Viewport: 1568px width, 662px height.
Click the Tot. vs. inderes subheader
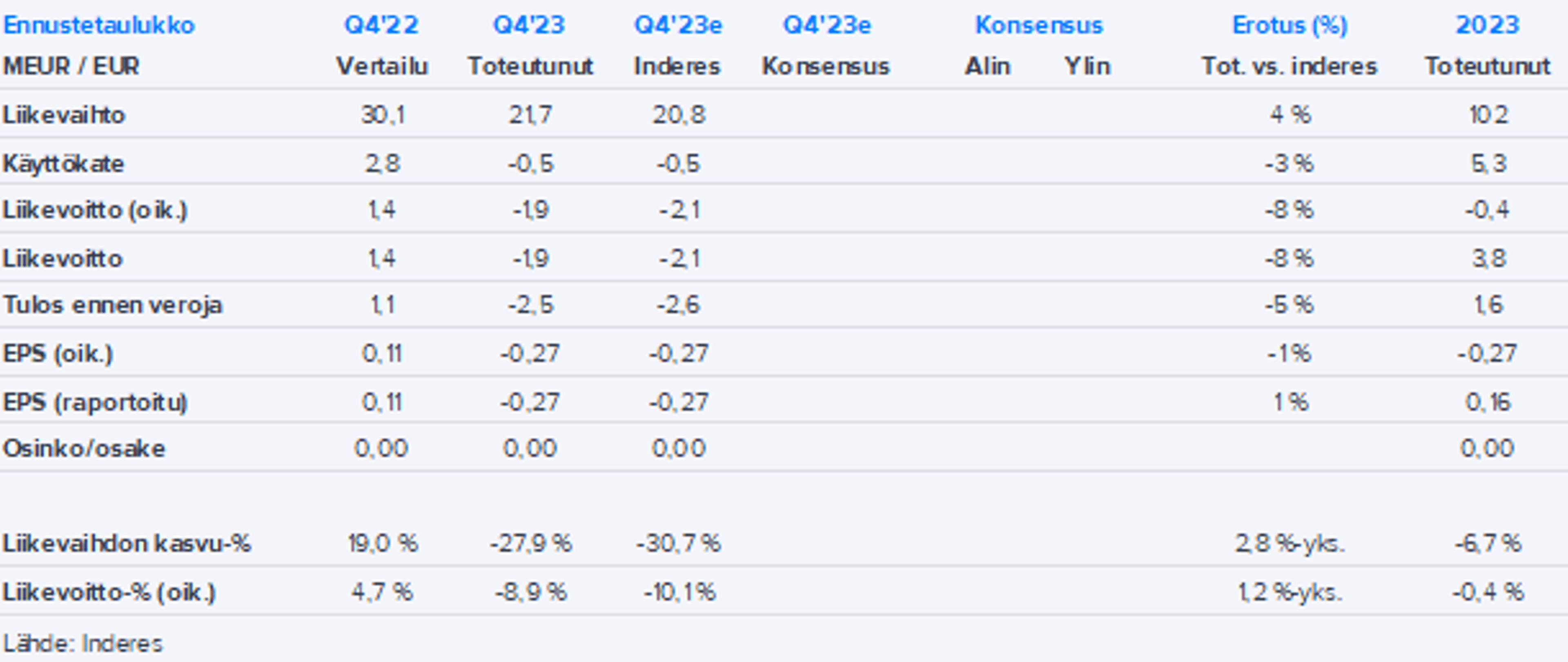coord(1289,67)
